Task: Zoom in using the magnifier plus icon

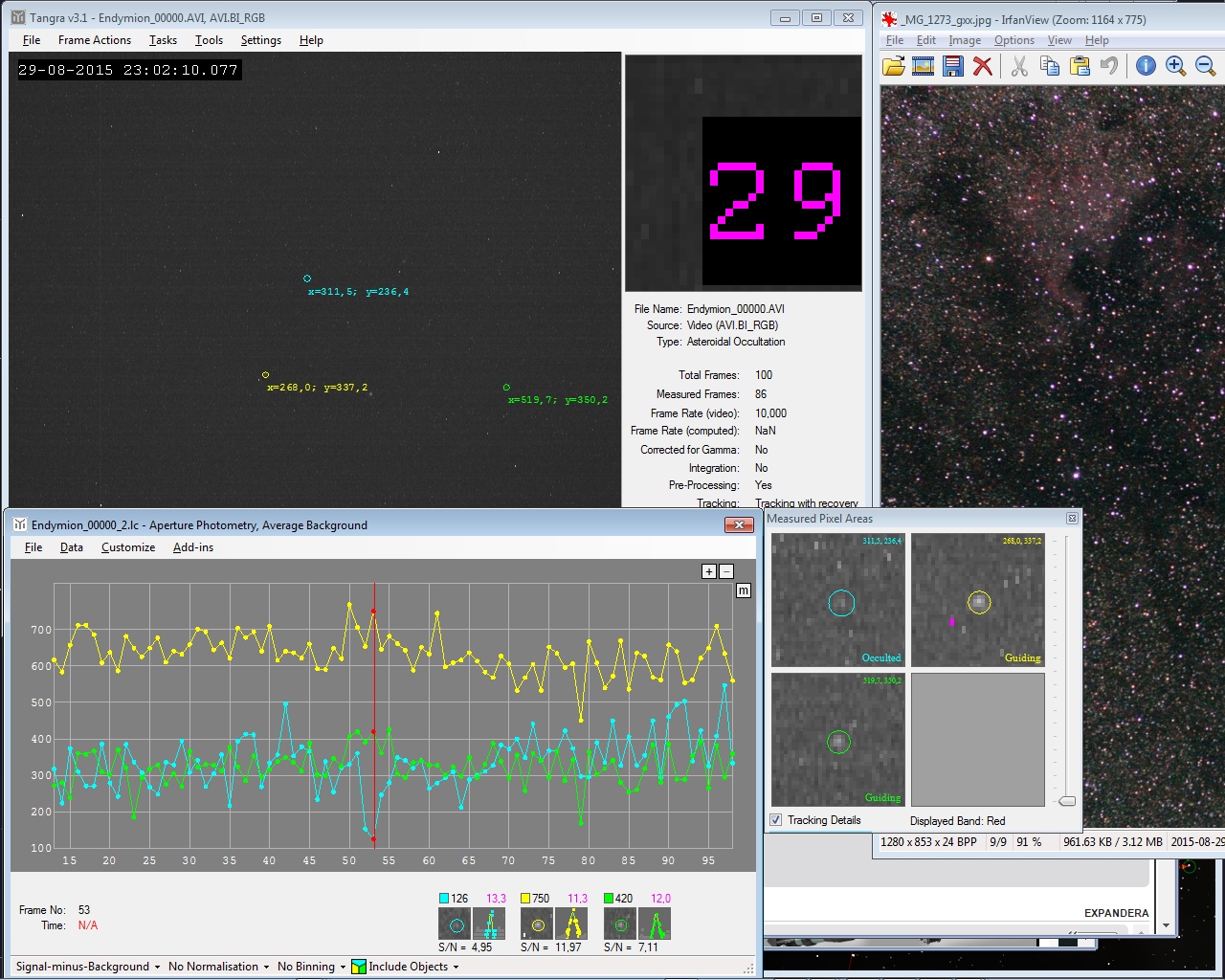Action: click(1175, 66)
